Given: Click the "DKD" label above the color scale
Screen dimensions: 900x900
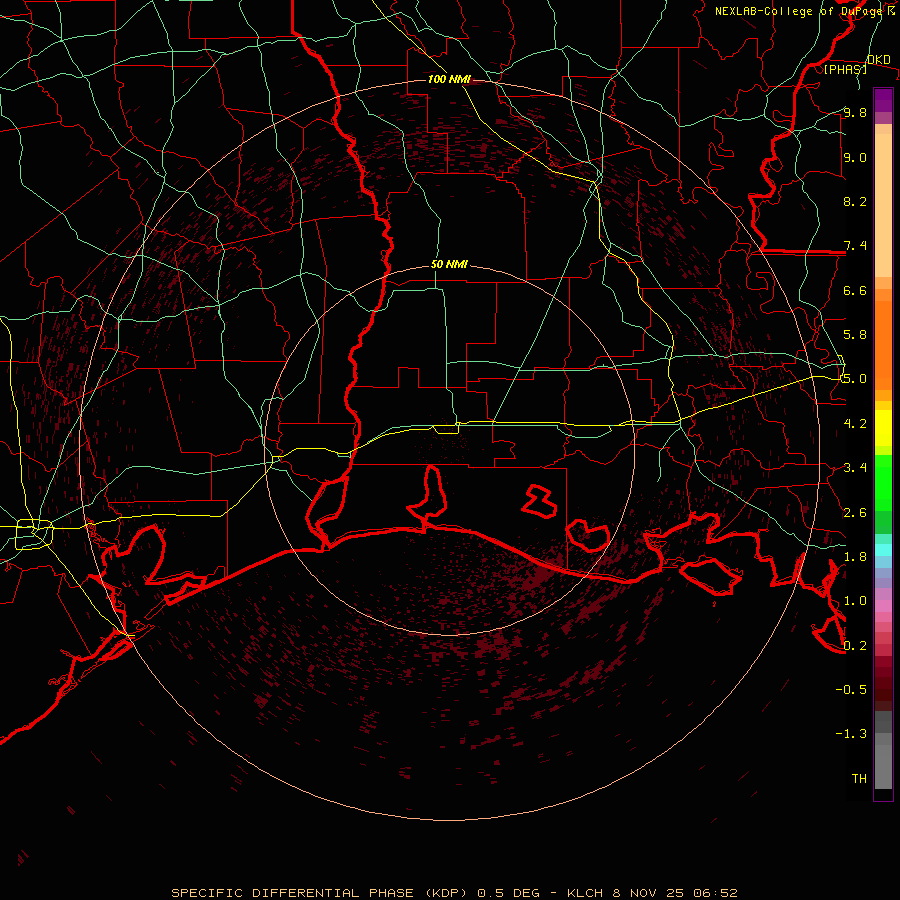Looking at the screenshot, I should tap(879, 60).
